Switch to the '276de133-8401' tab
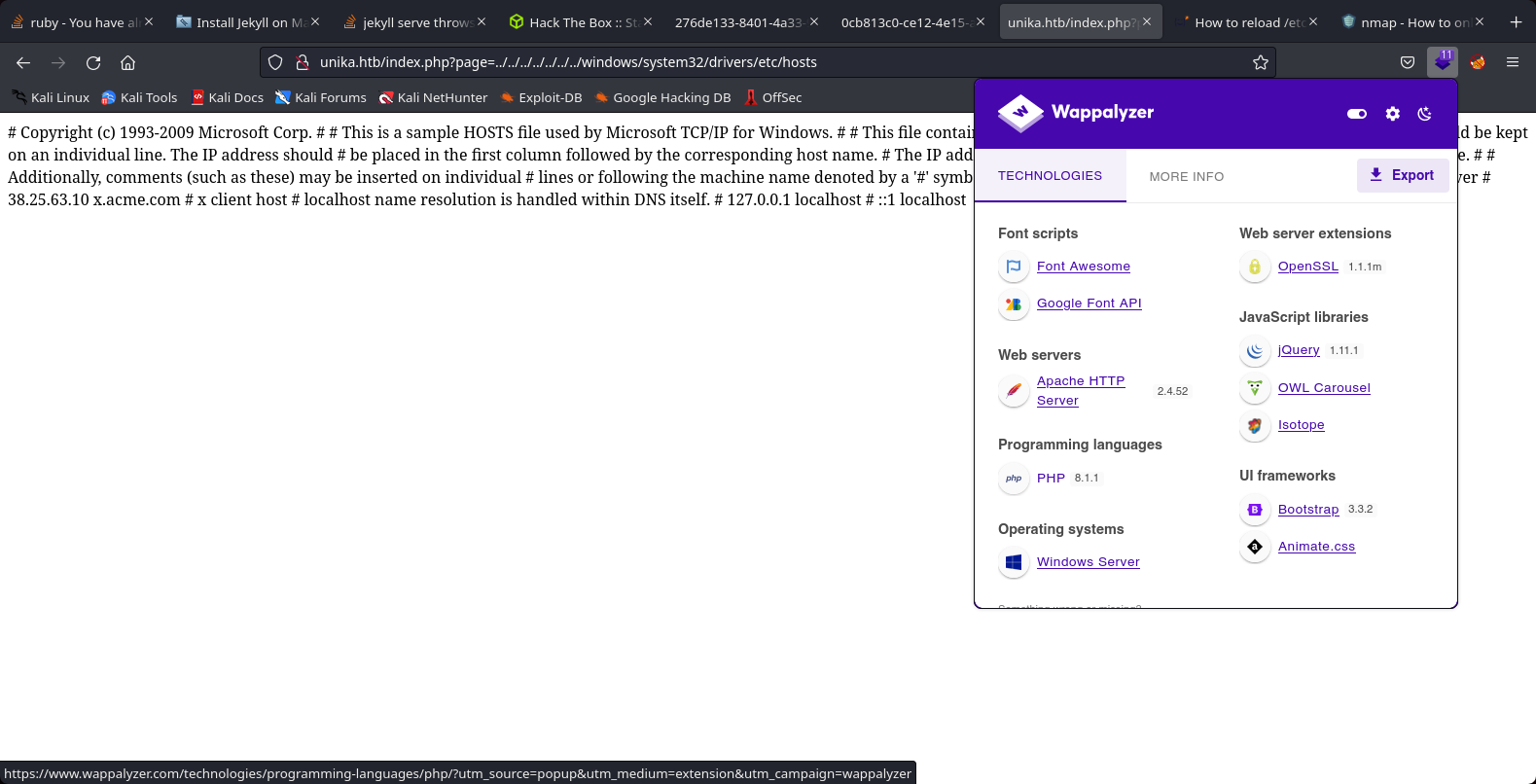 point(746,21)
